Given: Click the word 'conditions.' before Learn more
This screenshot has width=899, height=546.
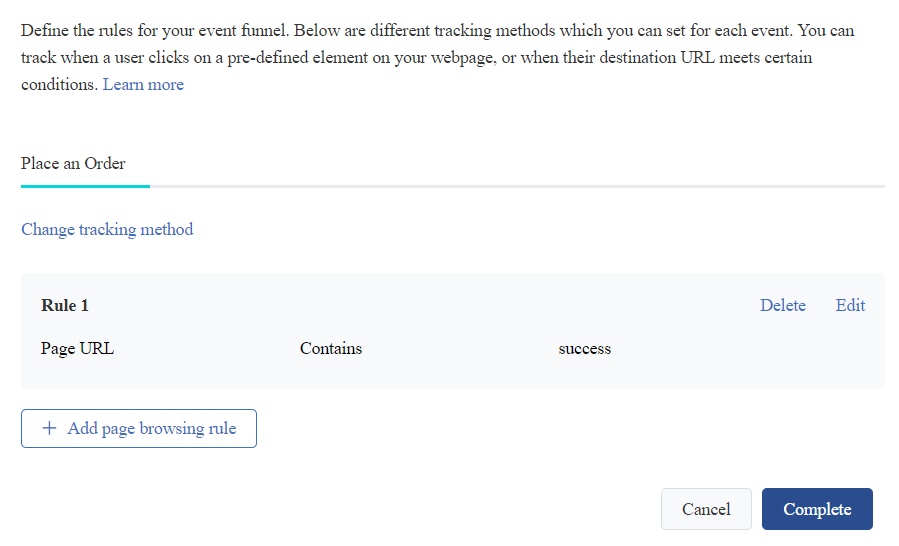Looking at the screenshot, I should tap(60, 85).
